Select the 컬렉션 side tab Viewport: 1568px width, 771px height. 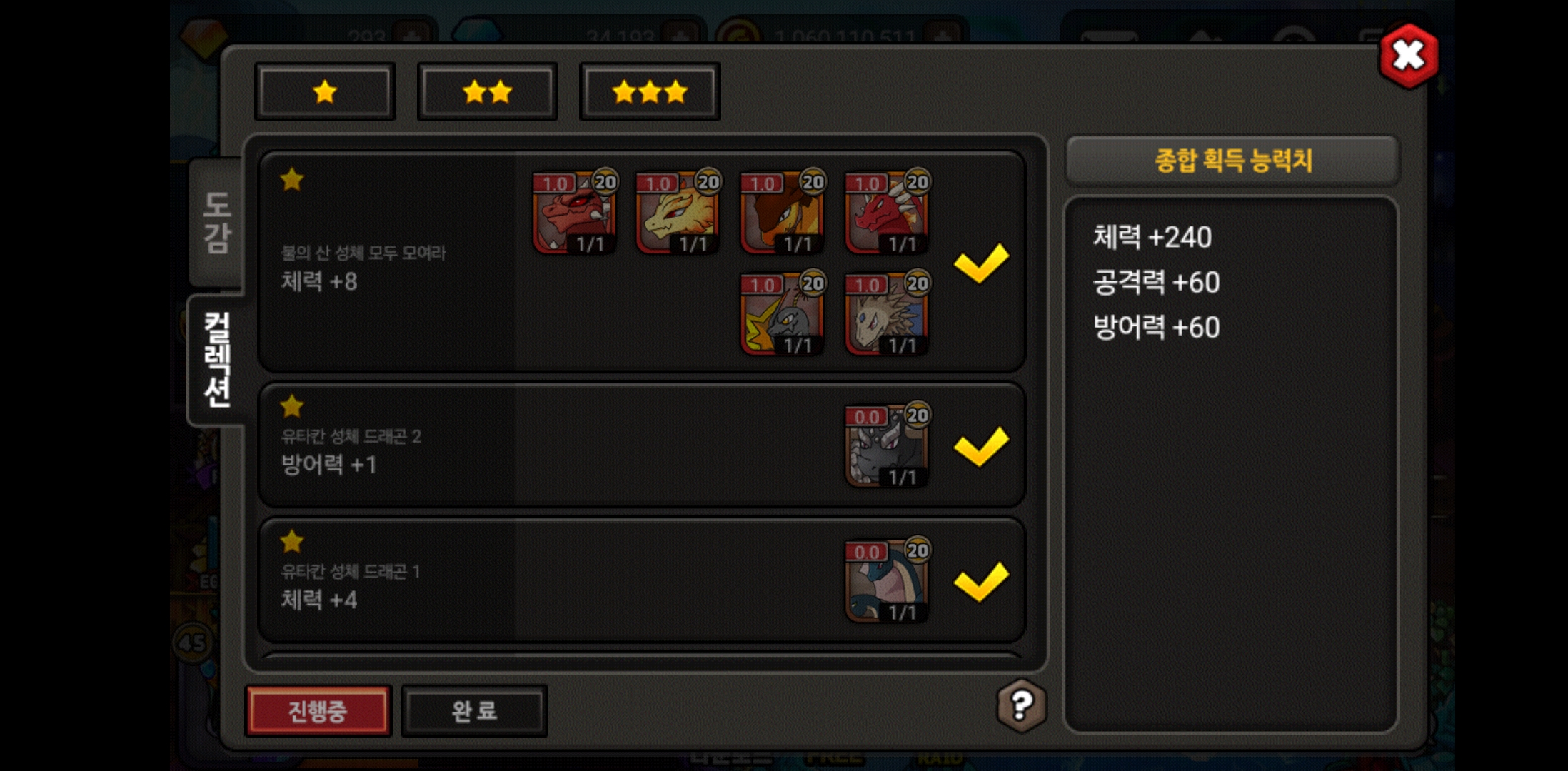(x=216, y=361)
